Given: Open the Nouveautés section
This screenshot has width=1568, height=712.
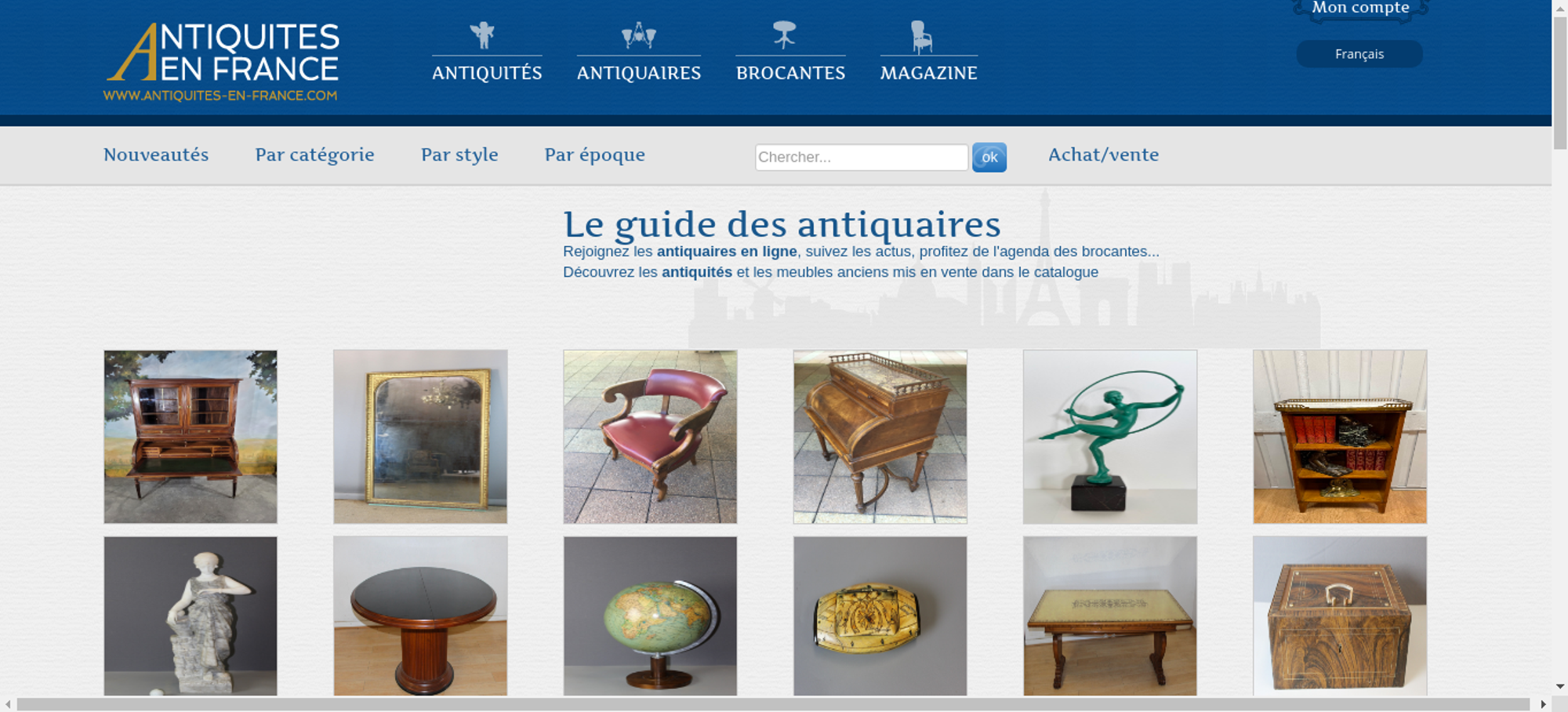Looking at the screenshot, I should [x=156, y=154].
